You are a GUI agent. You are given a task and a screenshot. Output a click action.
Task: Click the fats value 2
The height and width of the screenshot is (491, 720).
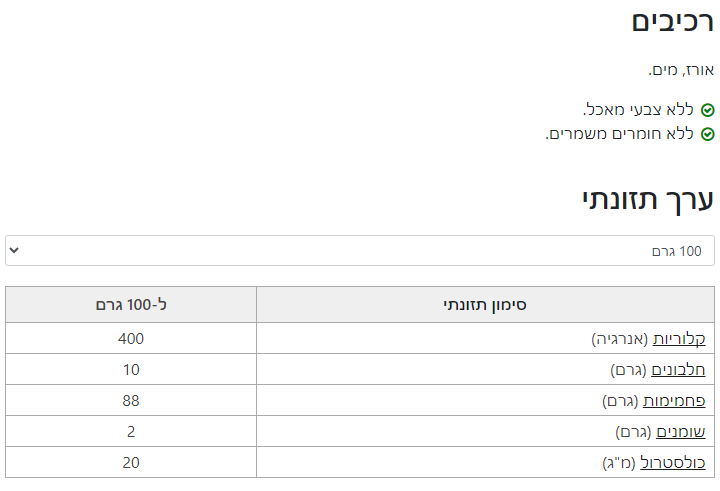click(x=131, y=432)
